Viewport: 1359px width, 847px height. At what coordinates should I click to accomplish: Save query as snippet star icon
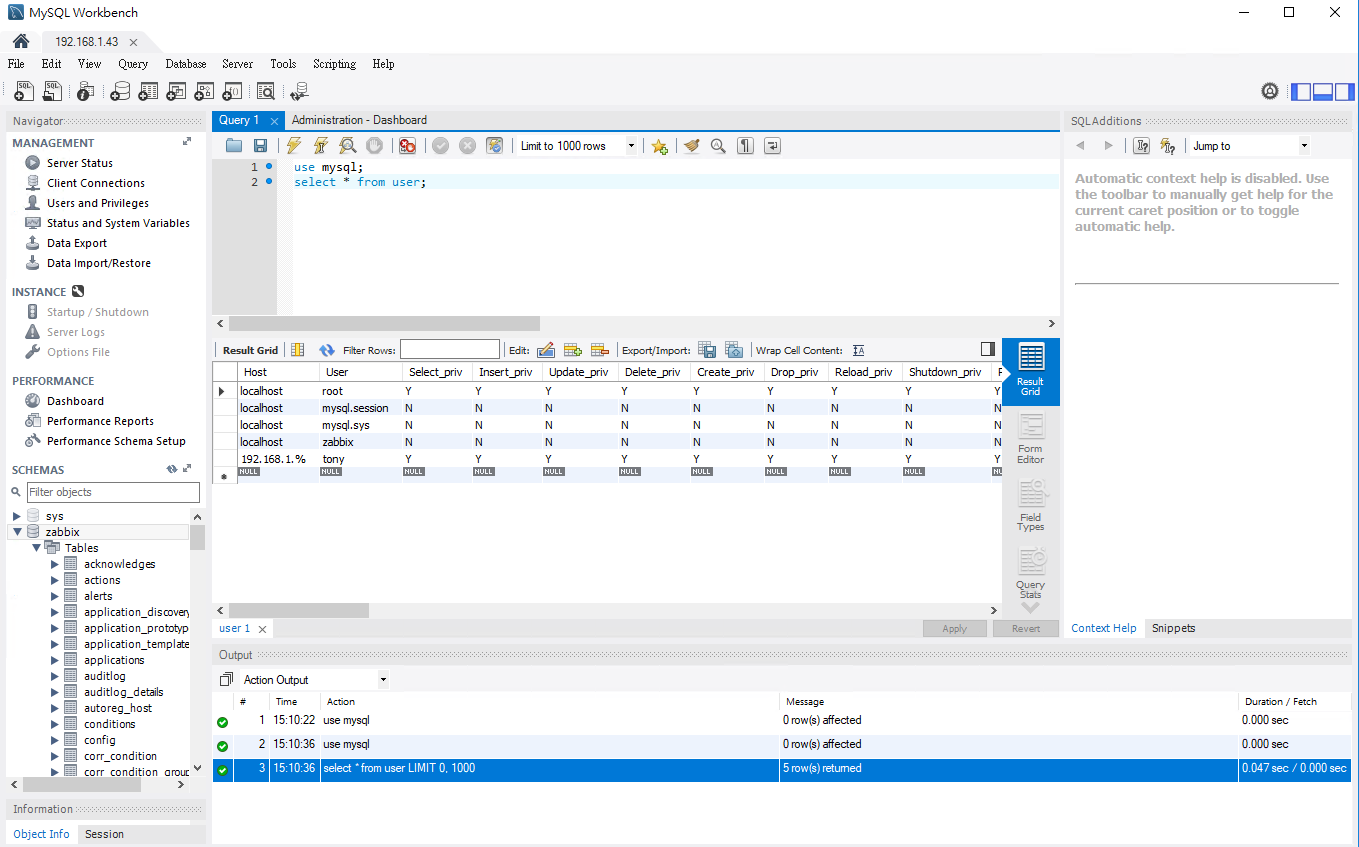point(659,146)
